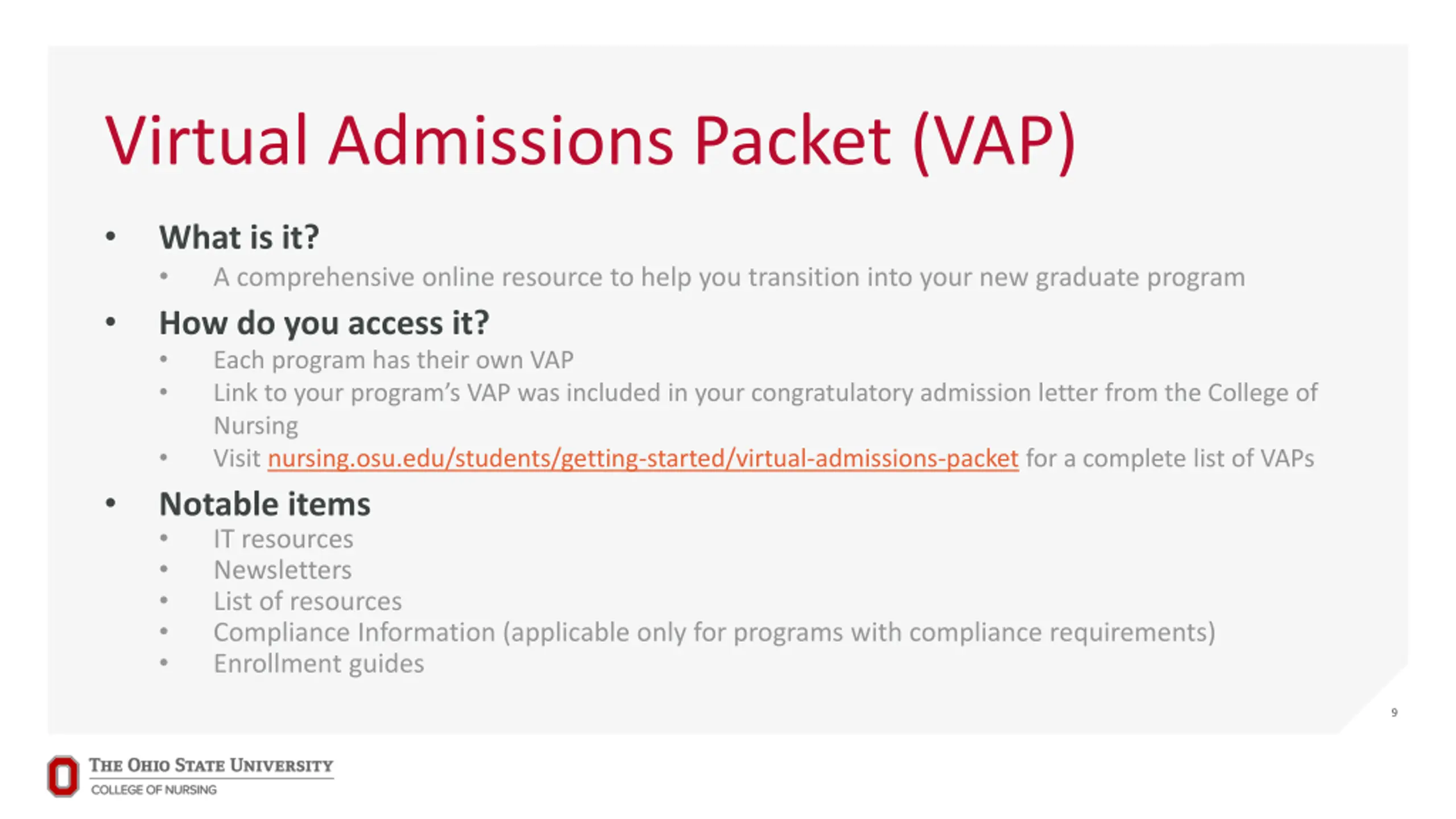Click the bullet dot beside Notable items
This screenshot has height=819, width=1456.
tap(110, 503)
